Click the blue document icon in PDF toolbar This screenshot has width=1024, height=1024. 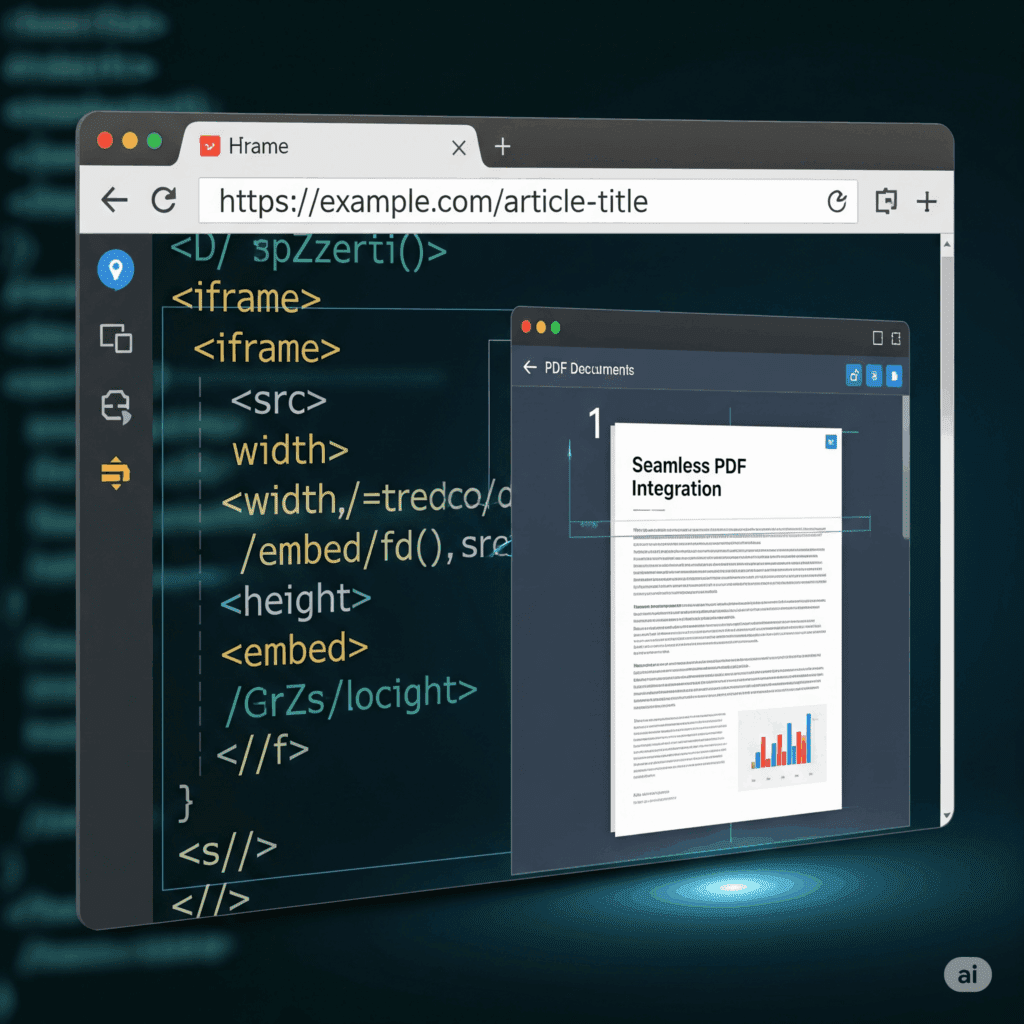tap(894, 375)
